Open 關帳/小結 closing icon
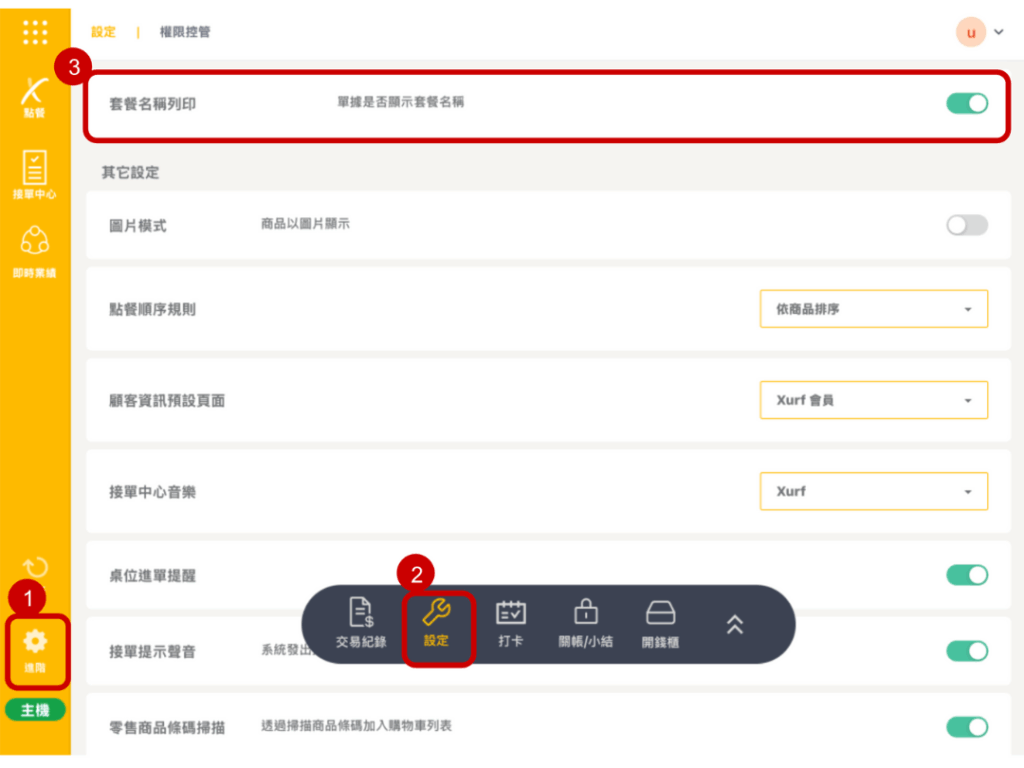The height and width of the screenshot is (768, 1024). [585, 624]
